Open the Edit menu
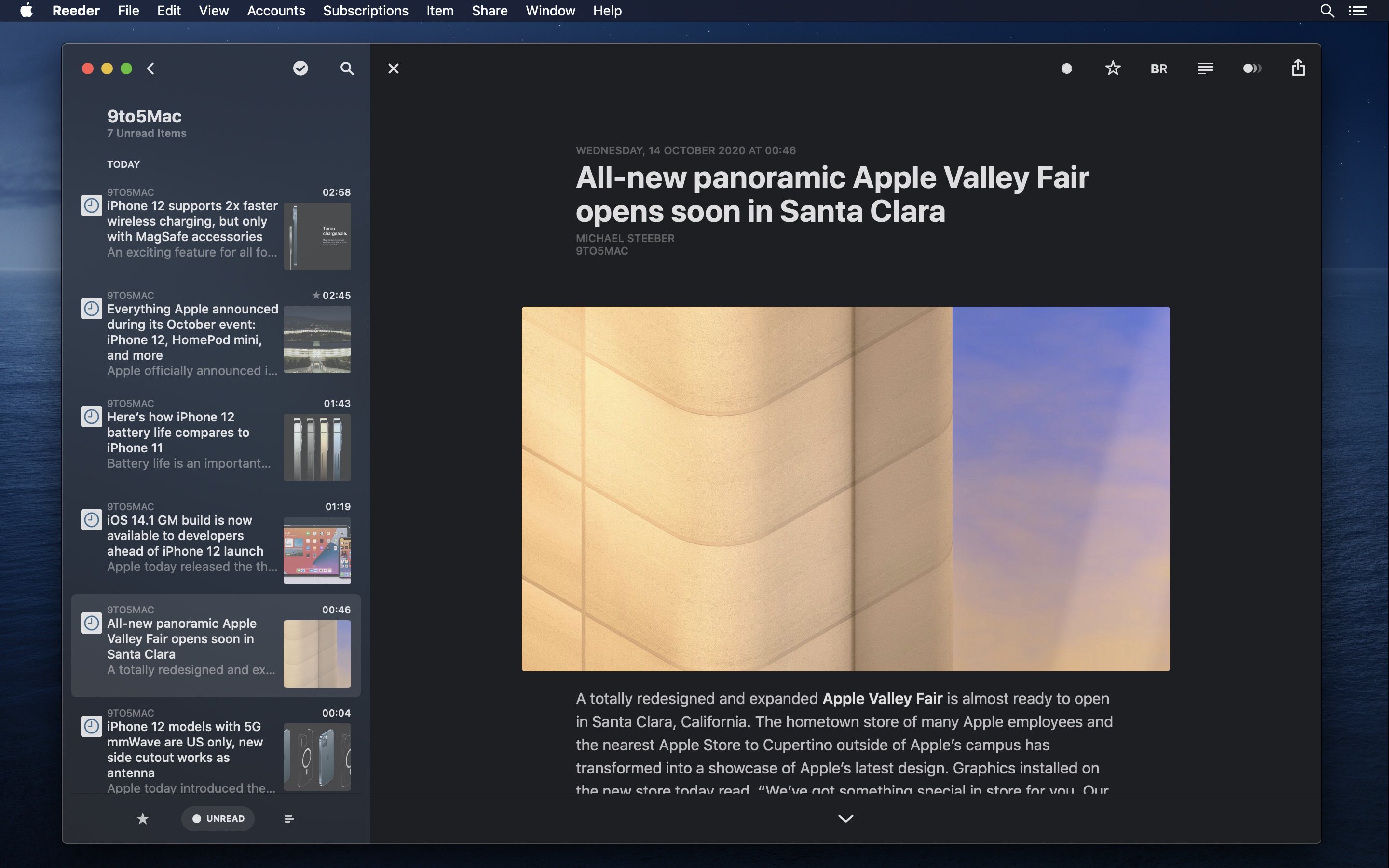This screenshot has width=1389, height=868. [x=169, y=11]
